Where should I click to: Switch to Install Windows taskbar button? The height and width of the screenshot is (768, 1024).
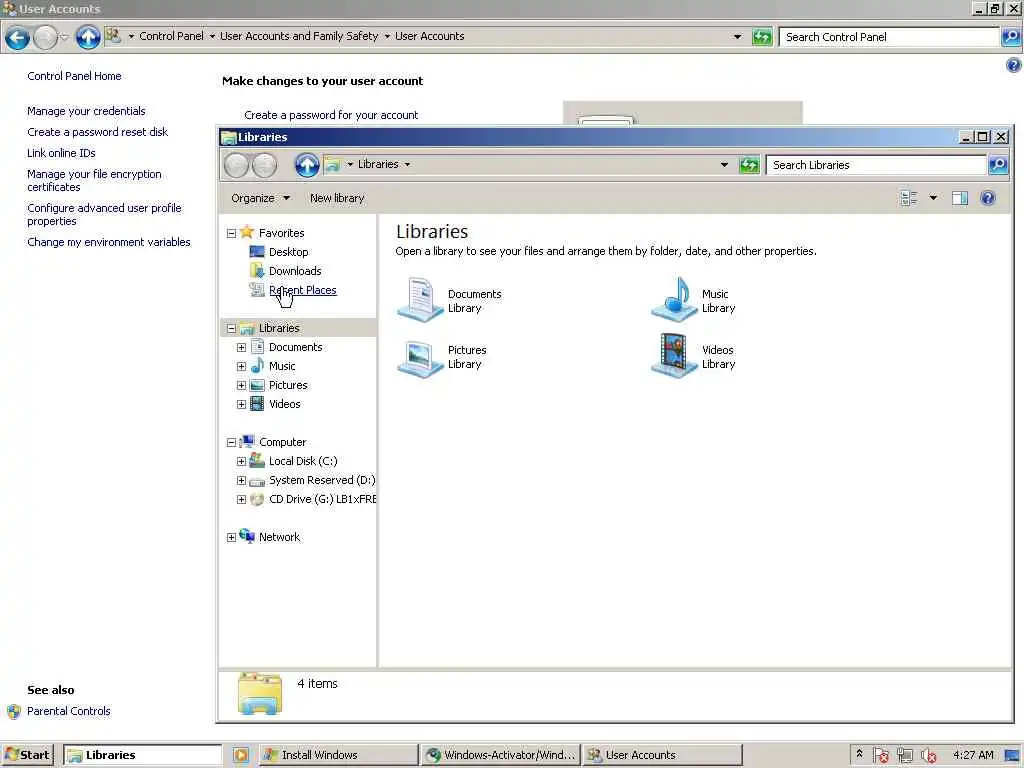tap(338, 755)
